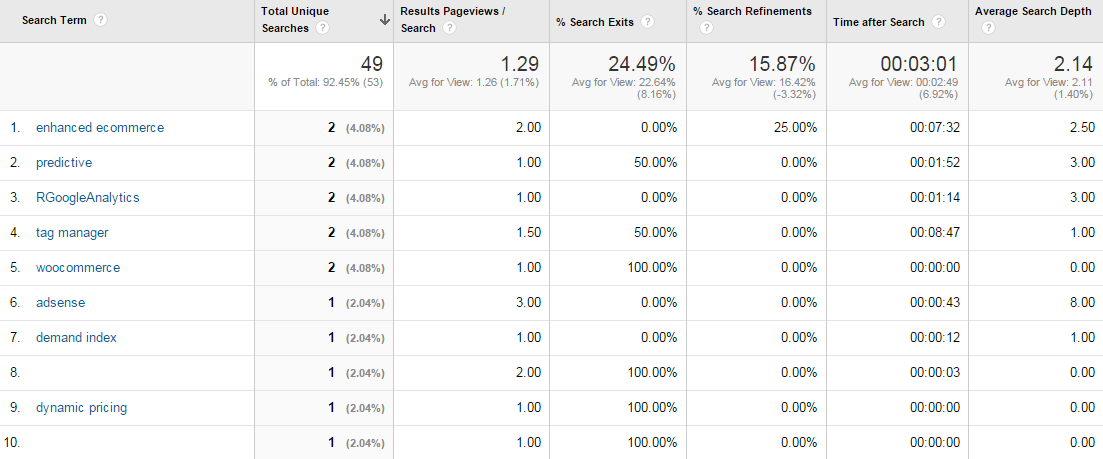Screen dimensions: 1103x459
Task: Select 'demand index' search term
Action: pos(77,338)
